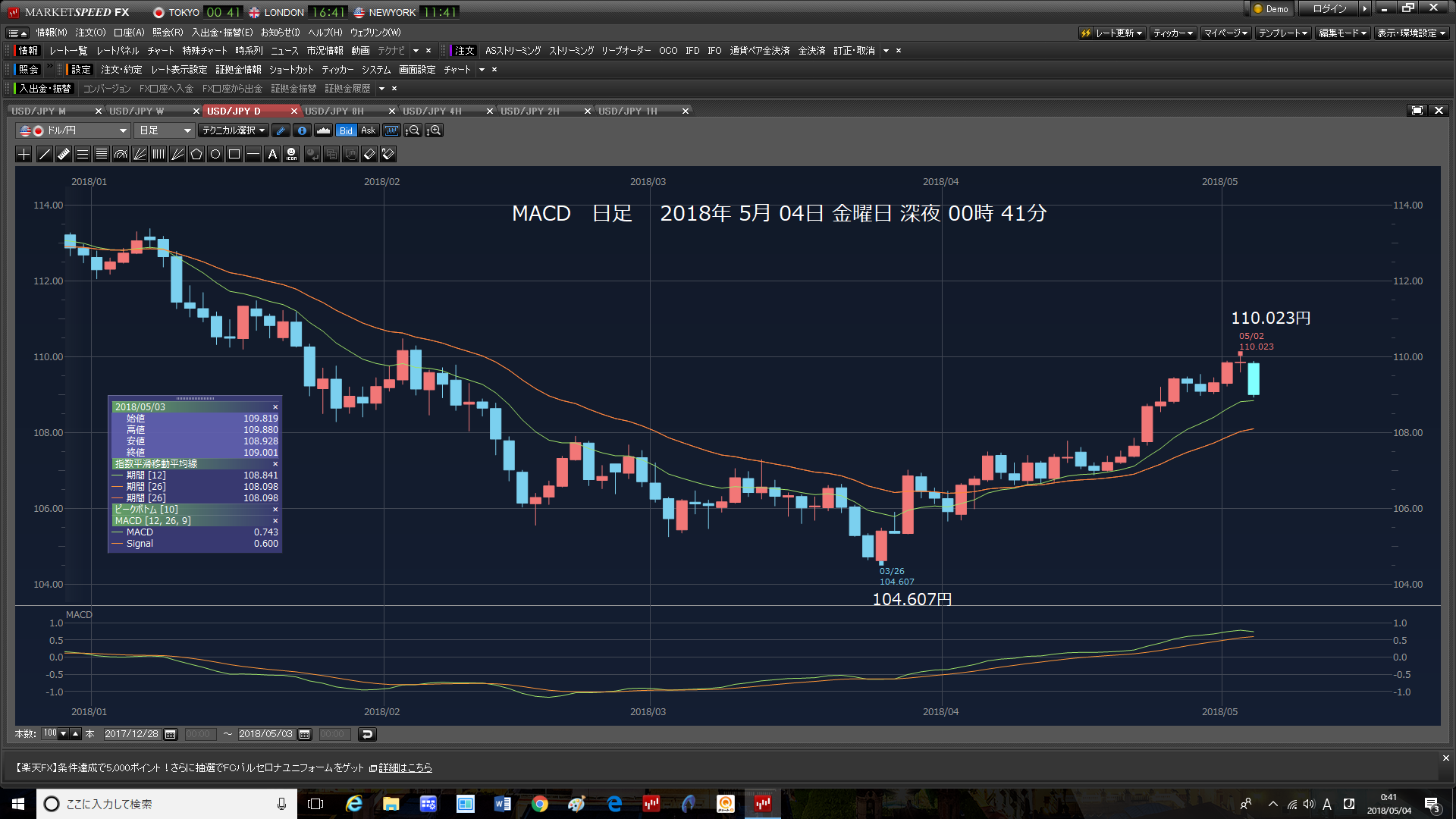Screen dimensions: 1456x819
Task: Switch price display to Ask
Action: coord(368,130)
